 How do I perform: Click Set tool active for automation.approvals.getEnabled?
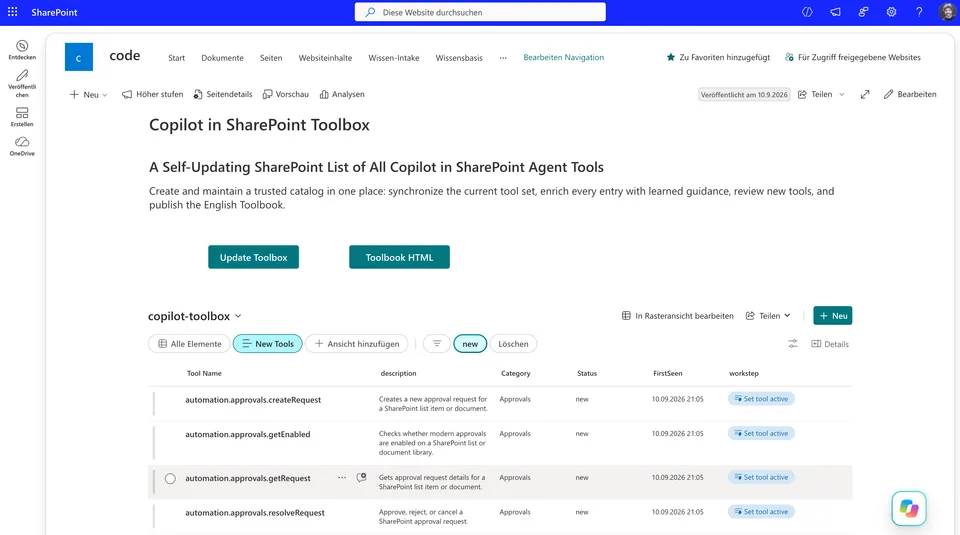point(761,433)
